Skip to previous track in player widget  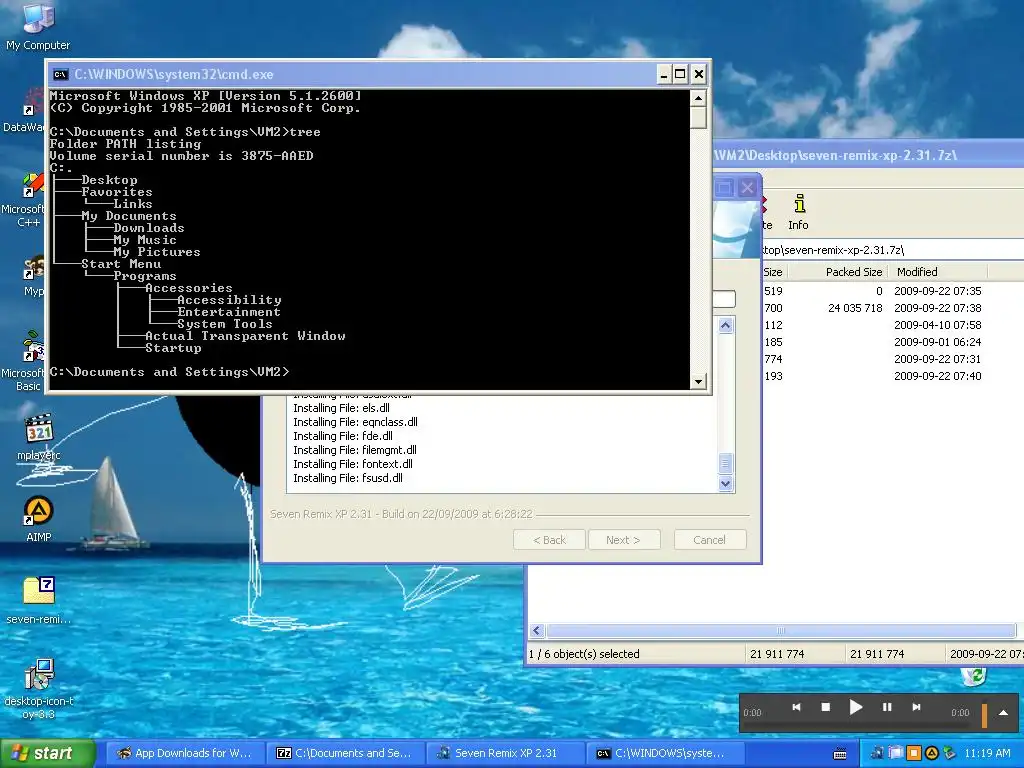coord(796,707)
